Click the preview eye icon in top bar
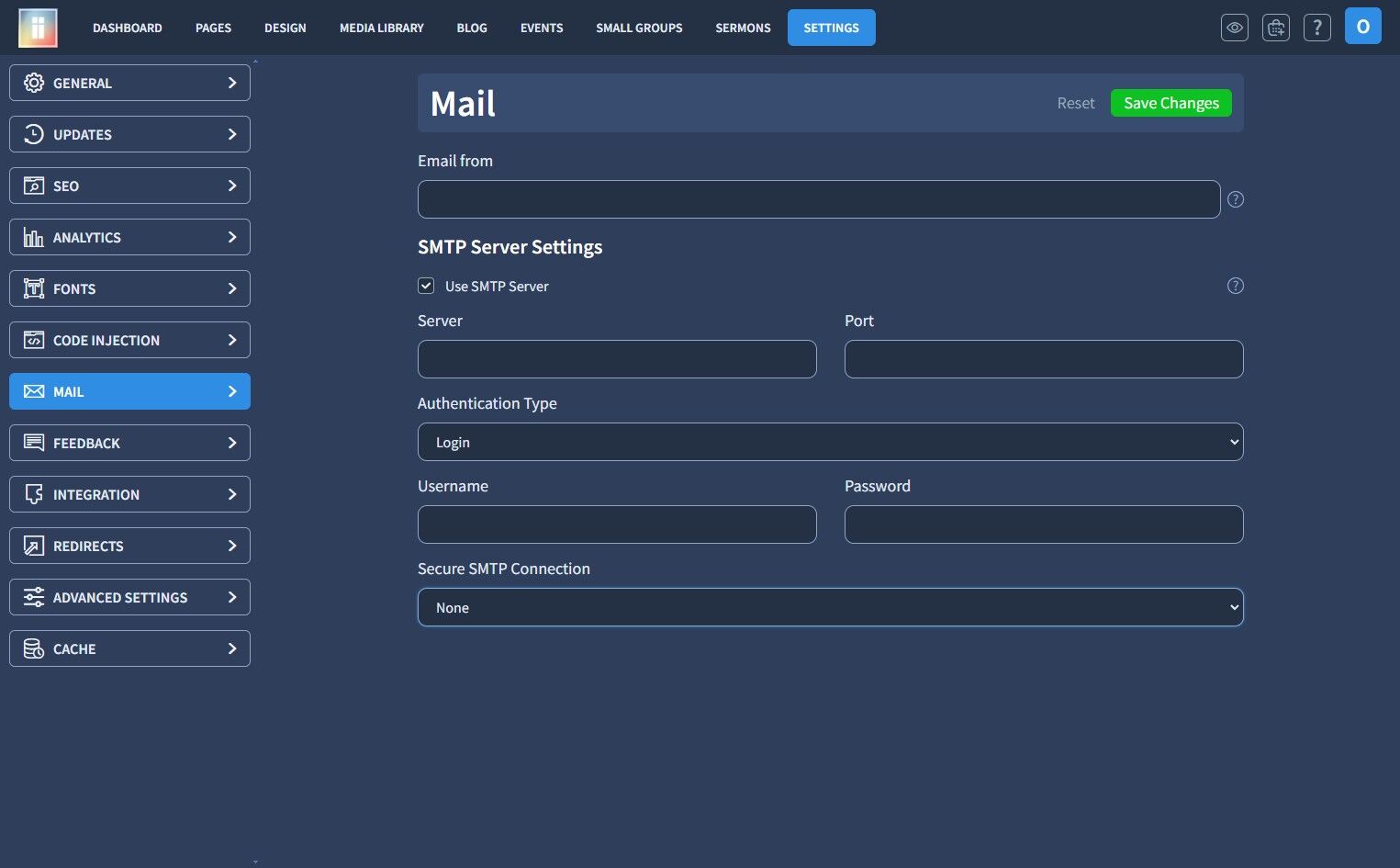Image resolution: width=1400 pixels, height=868 pixels. (x=1235, y=28)
